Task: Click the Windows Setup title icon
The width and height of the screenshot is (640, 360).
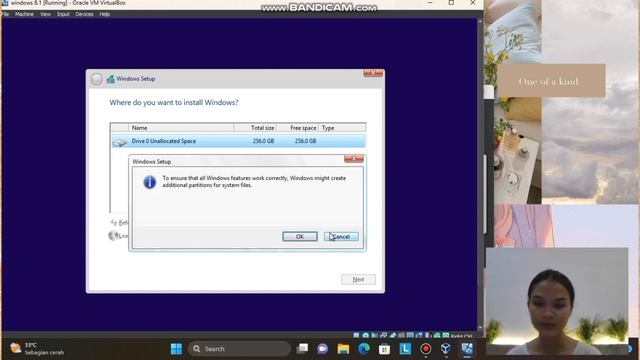Action: [110, 79]
